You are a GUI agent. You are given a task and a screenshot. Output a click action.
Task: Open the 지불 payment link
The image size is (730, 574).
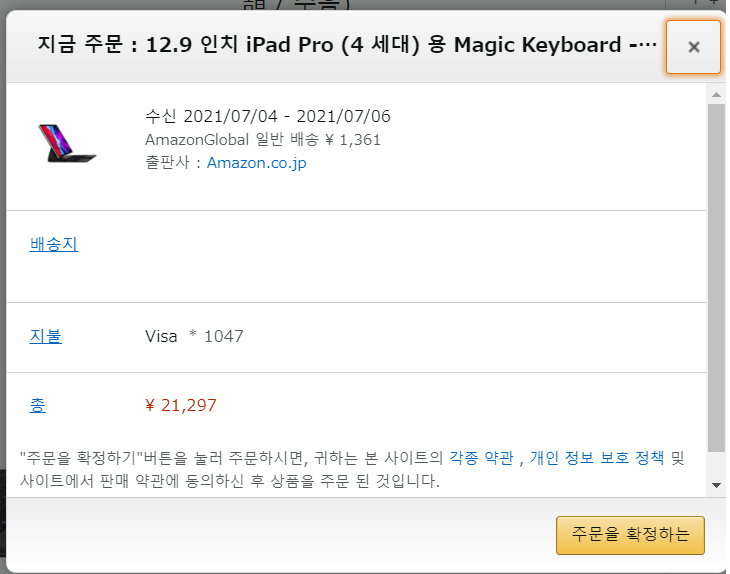[46, 336]
